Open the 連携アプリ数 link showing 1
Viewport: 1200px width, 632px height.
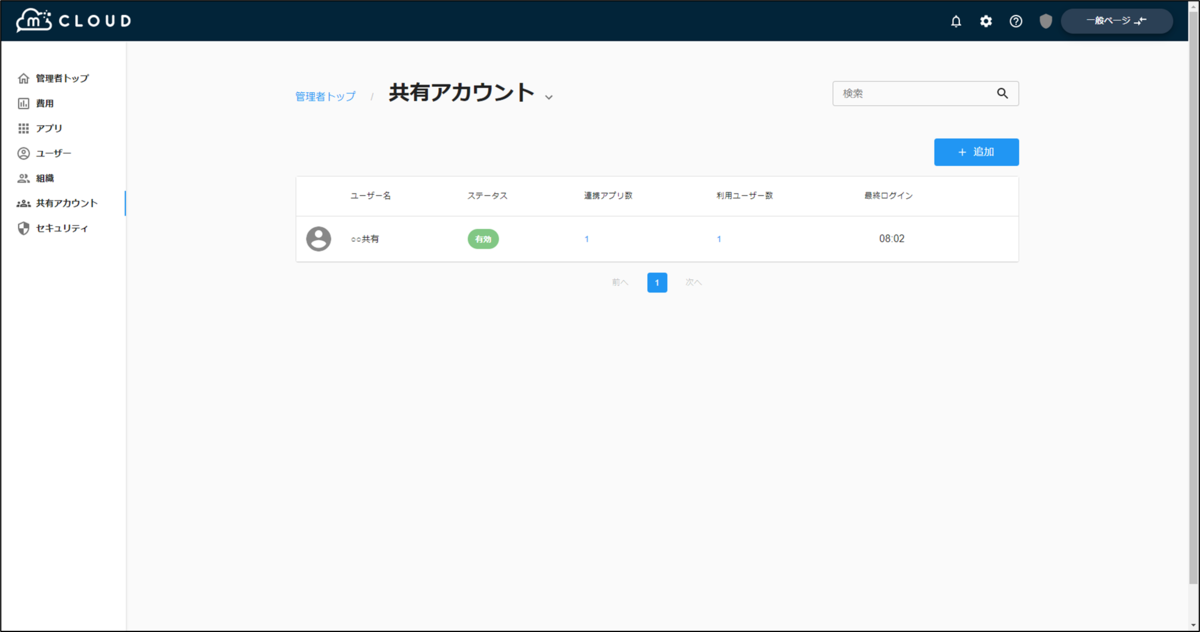(x=586, y=239)
